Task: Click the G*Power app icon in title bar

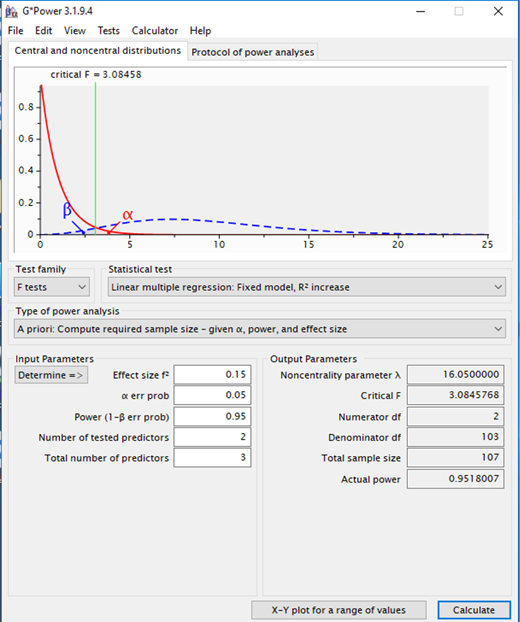Action: (x=12, y=12)
